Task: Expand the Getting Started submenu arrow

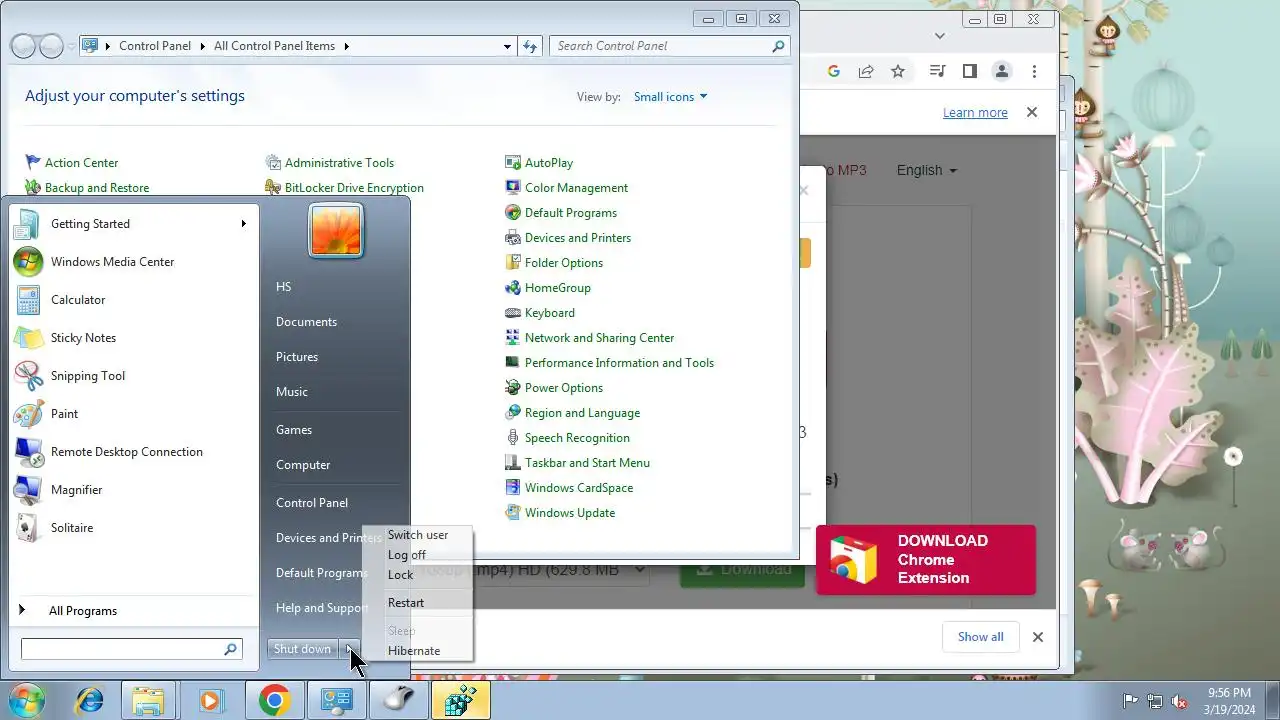Action: tap(243, 224)
